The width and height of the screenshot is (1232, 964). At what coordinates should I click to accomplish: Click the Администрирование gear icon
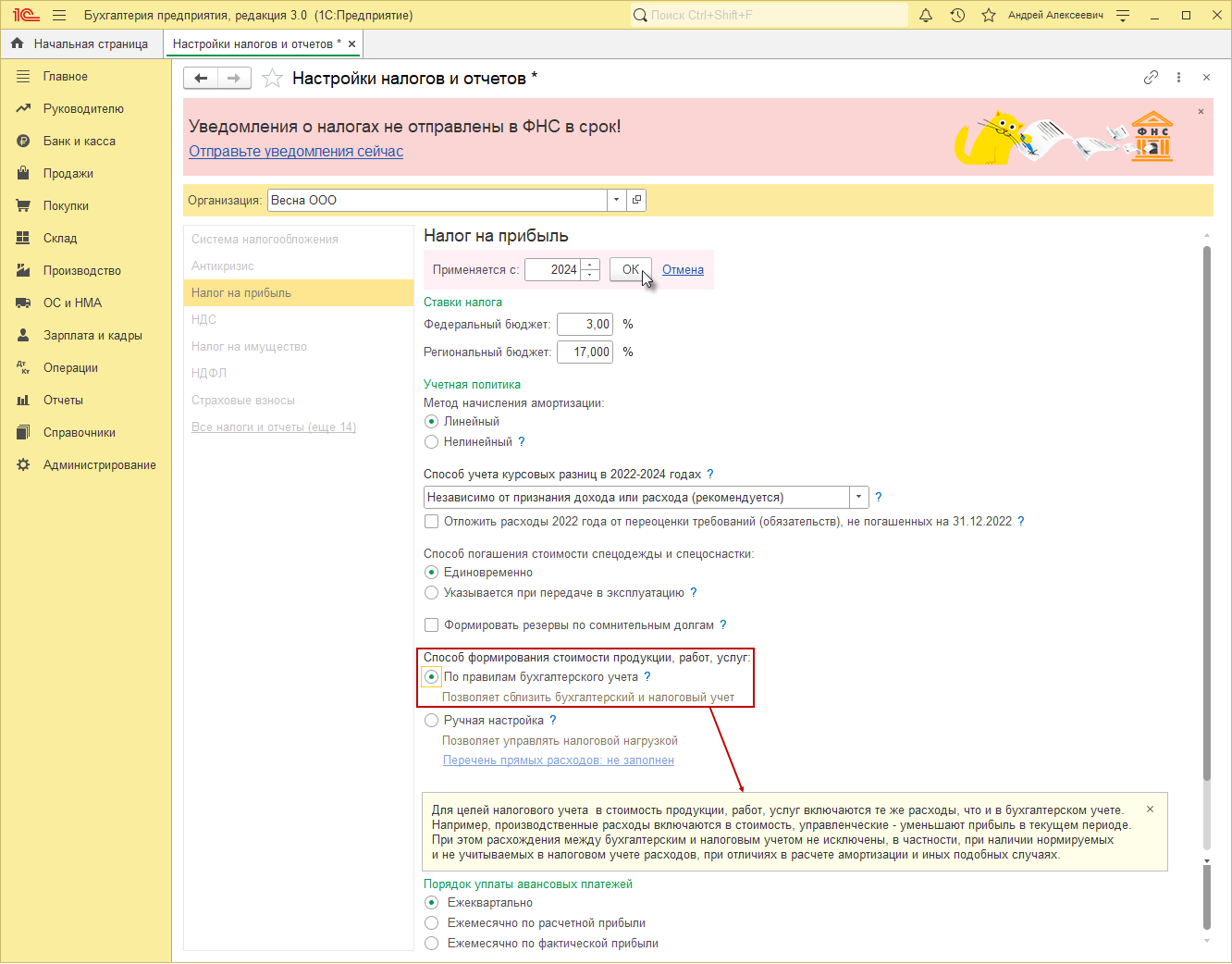(23, 464)
